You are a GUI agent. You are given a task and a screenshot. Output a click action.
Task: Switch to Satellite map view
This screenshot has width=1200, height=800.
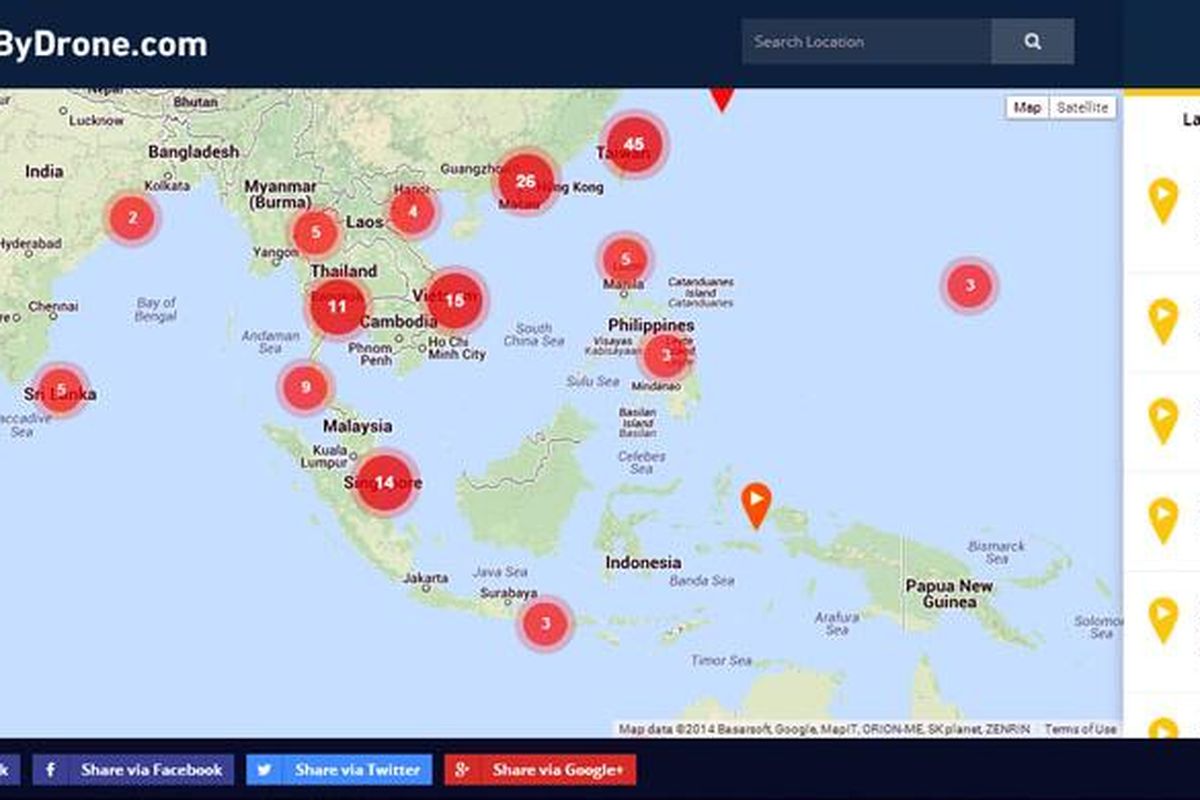1082,108
